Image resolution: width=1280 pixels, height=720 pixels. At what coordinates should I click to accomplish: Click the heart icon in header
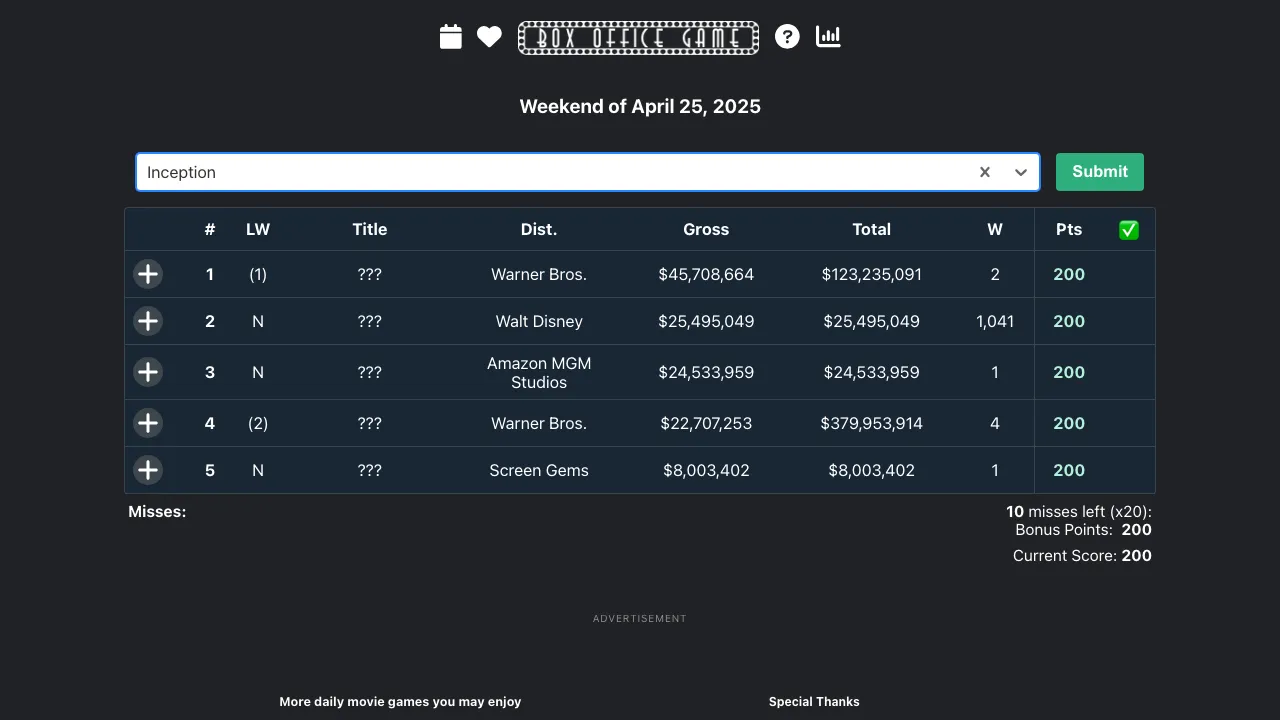[489, 37]
